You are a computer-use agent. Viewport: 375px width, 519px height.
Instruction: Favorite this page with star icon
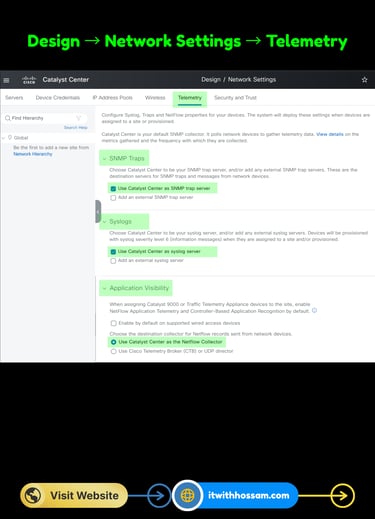[x=364, y=80]
